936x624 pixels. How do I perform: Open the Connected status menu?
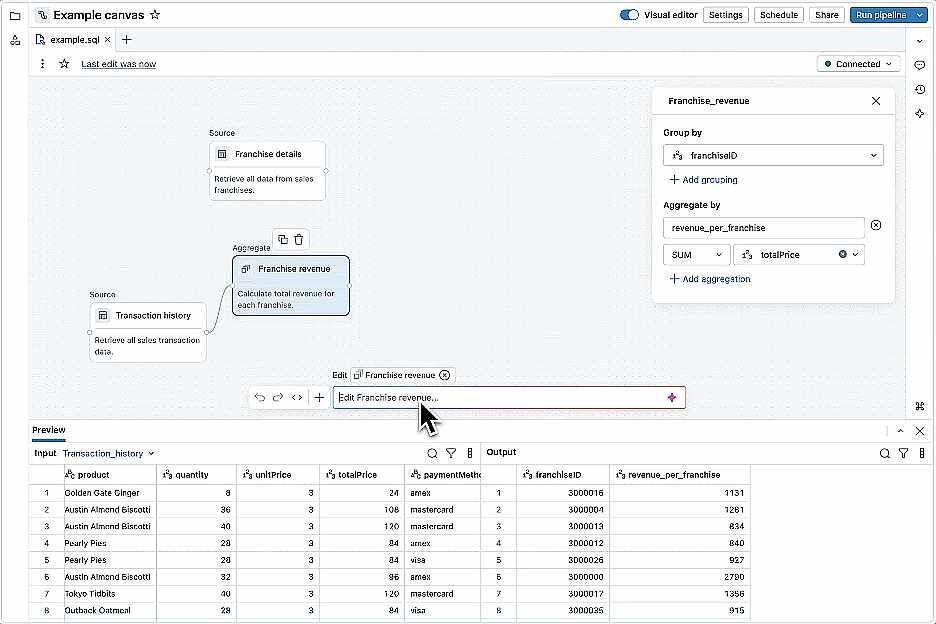tap(858, 63)
